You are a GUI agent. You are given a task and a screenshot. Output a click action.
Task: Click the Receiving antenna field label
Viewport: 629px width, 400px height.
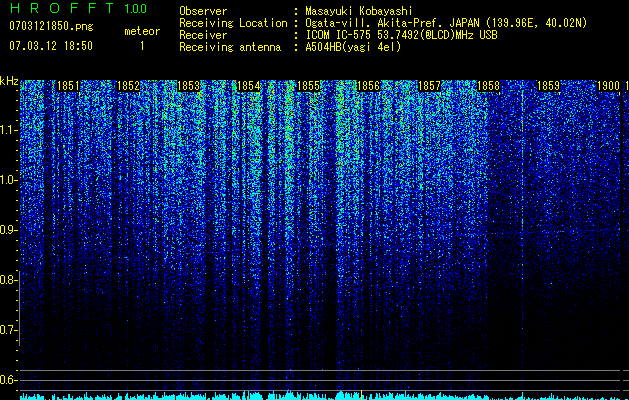[x=230, y=47]
